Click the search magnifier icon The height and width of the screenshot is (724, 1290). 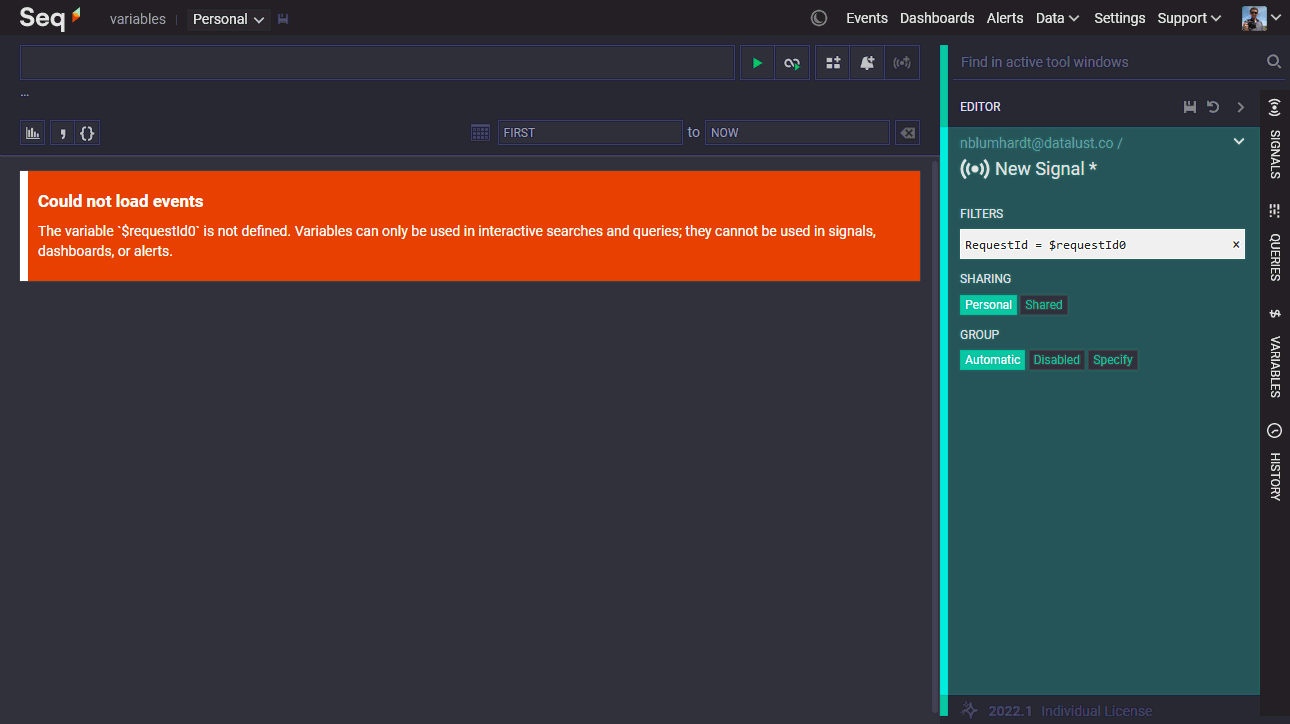click(x=1274, y=62)
